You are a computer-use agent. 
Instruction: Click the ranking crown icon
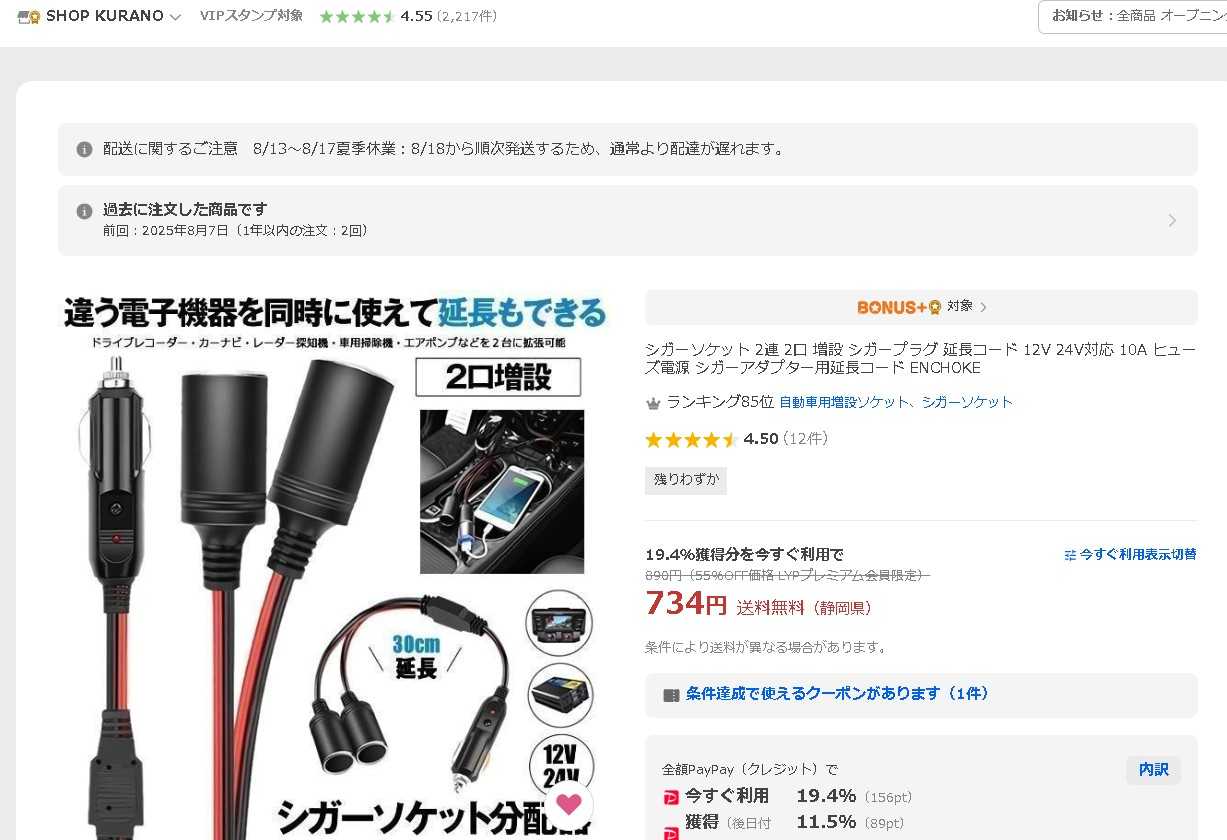point(654,403)
